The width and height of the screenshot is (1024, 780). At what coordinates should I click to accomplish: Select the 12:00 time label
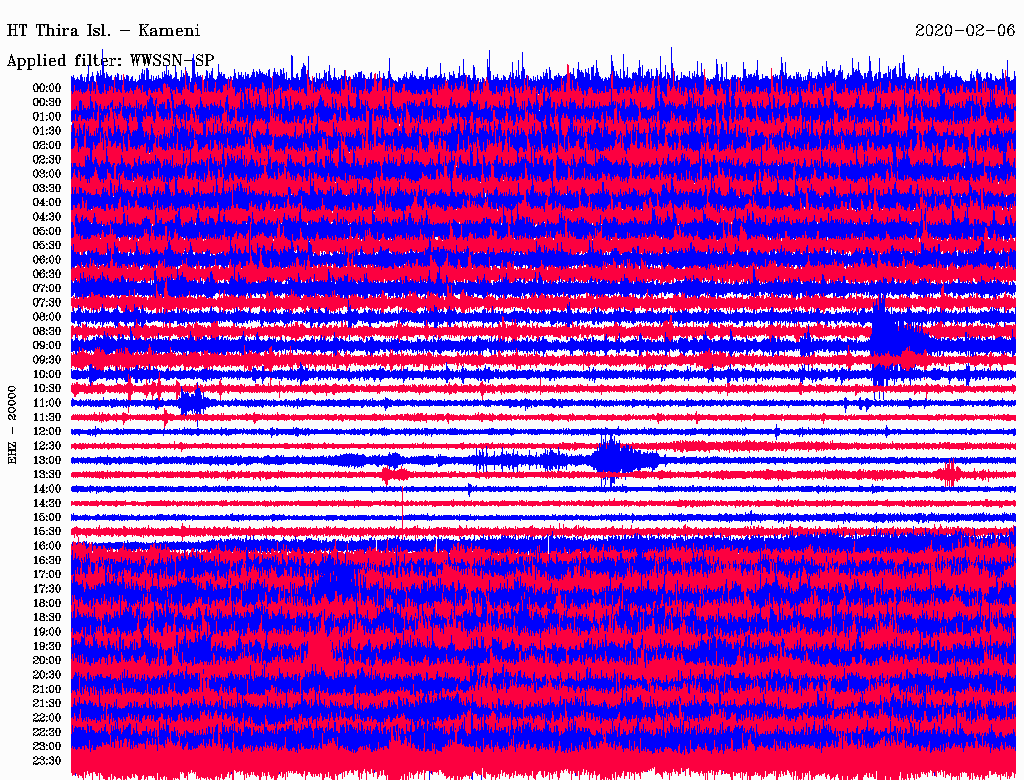coord(47,431)
